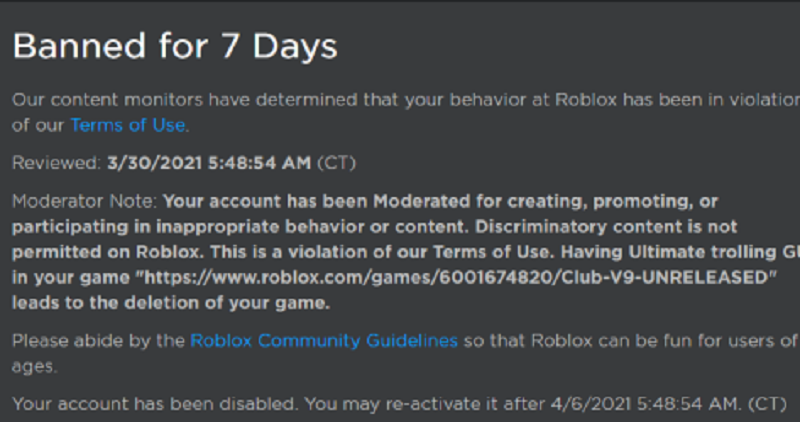The height and width of the screenshot is (422, 800).
Task: Click the "Reviewed:" label
Action: 57,163
